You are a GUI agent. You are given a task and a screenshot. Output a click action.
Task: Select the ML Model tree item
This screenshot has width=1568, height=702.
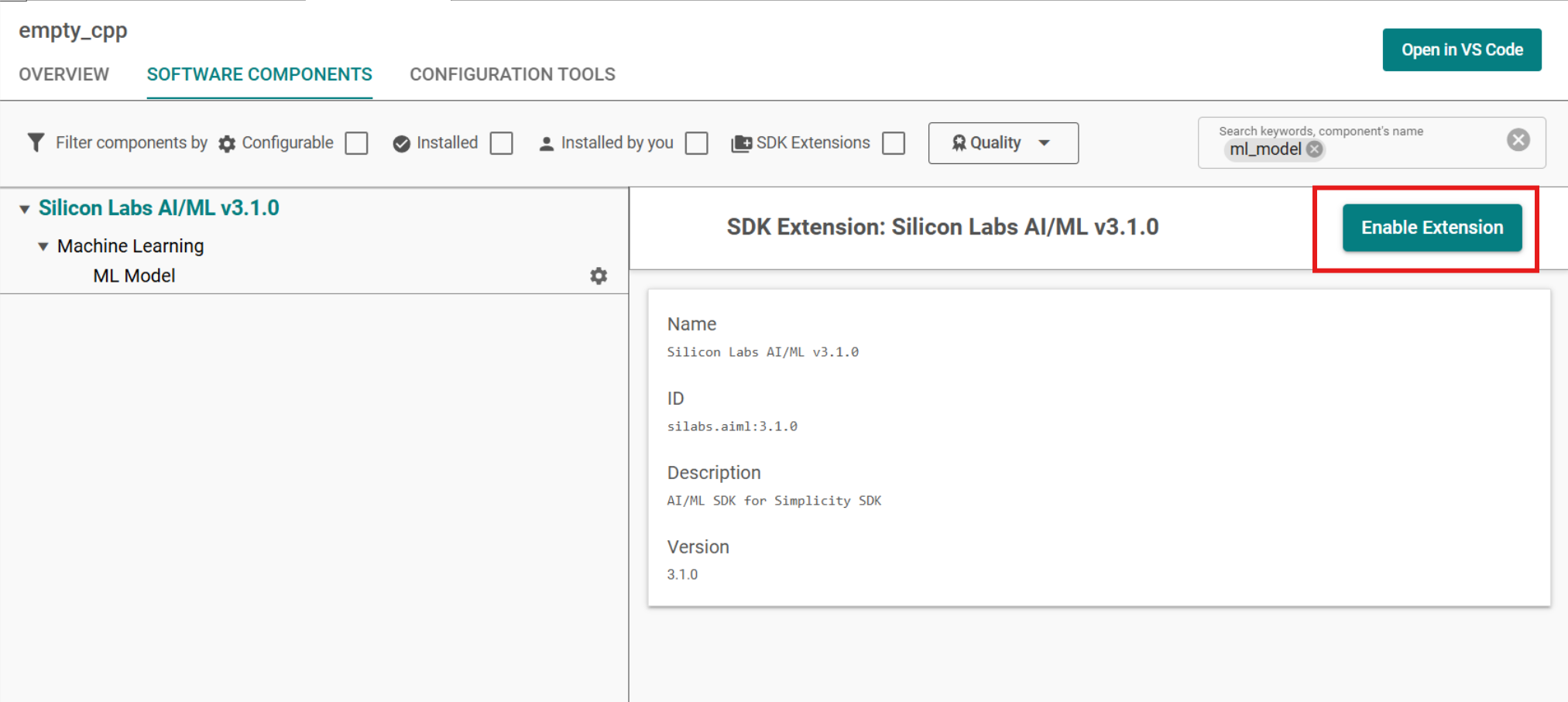(x=134, y=276)
